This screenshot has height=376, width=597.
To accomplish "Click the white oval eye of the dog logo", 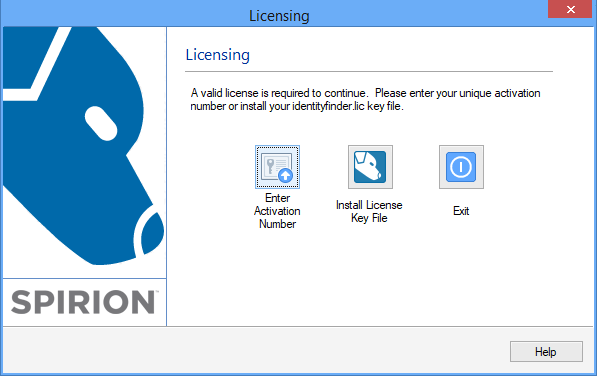I will [101, 123].
